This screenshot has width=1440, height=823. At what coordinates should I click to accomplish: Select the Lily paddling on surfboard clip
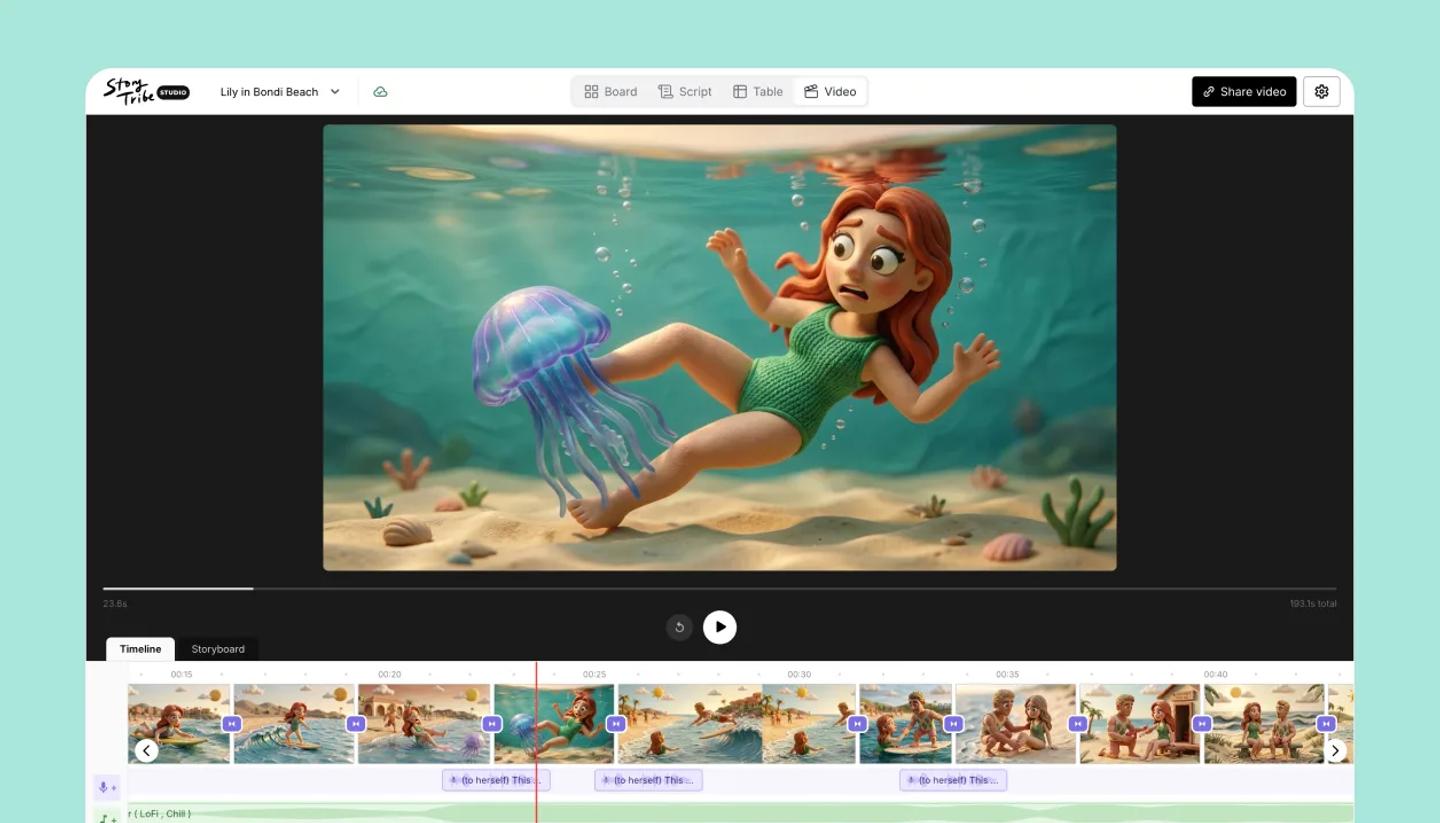179,723
